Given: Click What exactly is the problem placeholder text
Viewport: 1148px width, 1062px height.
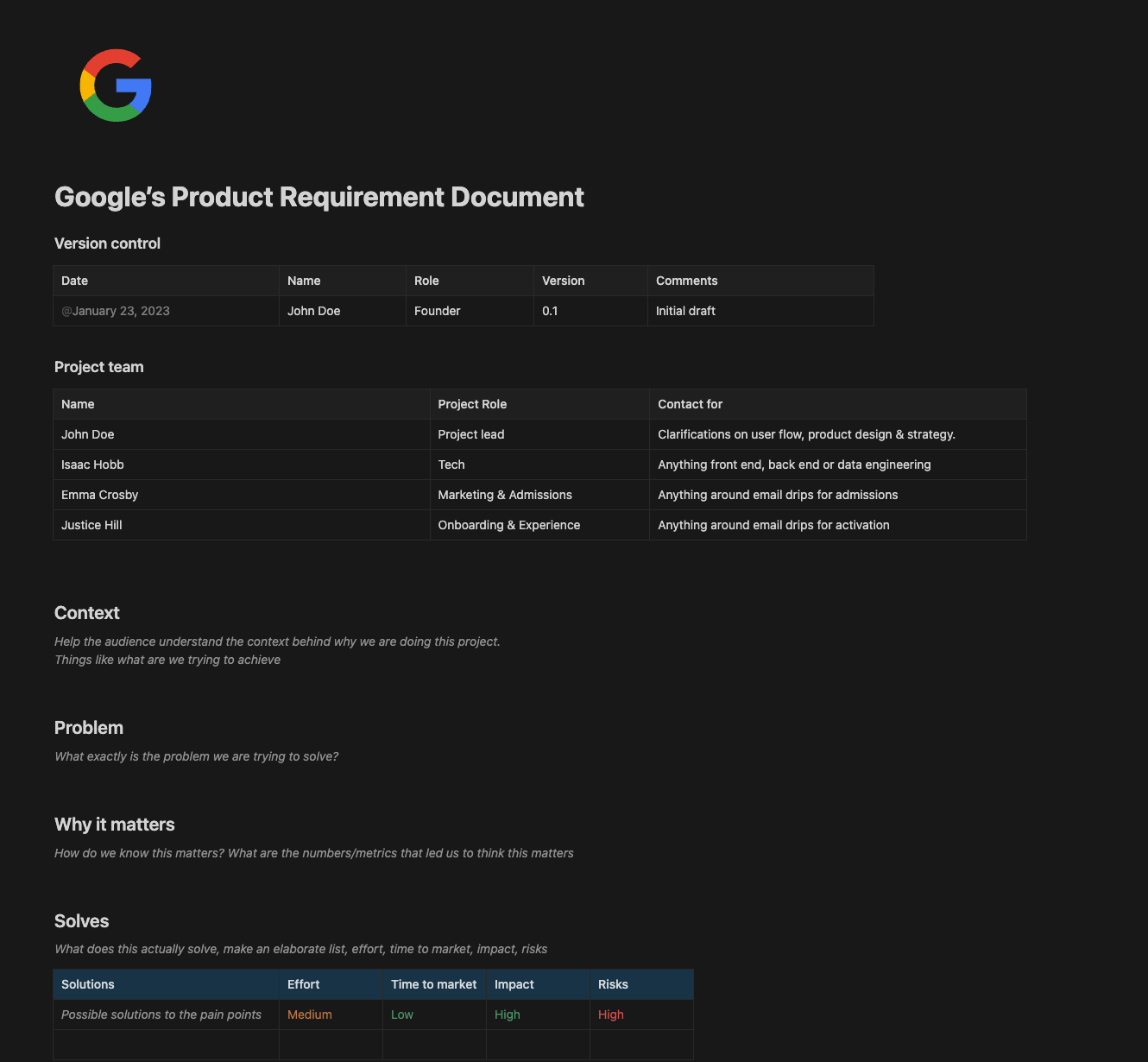Looking at the screenshot, I should [x=197, y=756].
